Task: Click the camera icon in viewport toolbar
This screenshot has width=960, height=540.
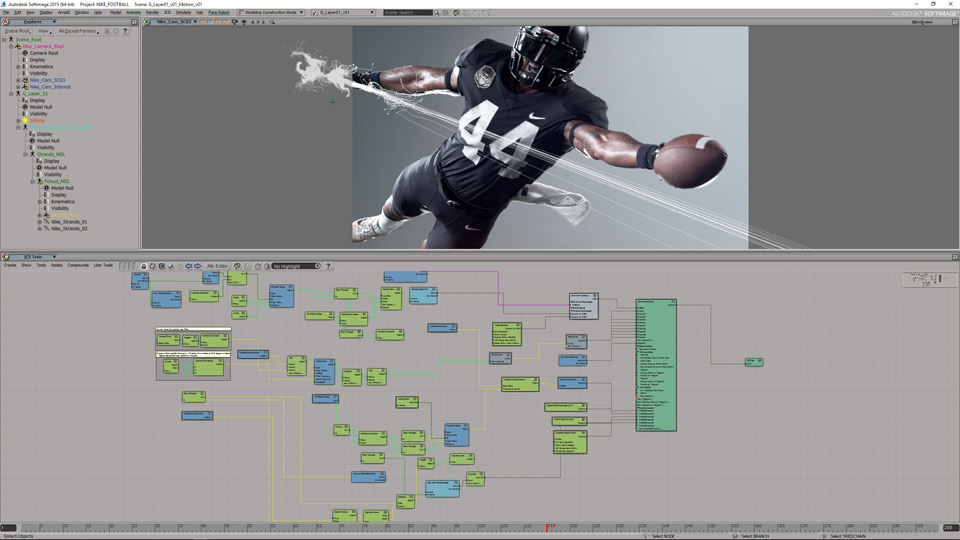Action: (x=234, y=22)
